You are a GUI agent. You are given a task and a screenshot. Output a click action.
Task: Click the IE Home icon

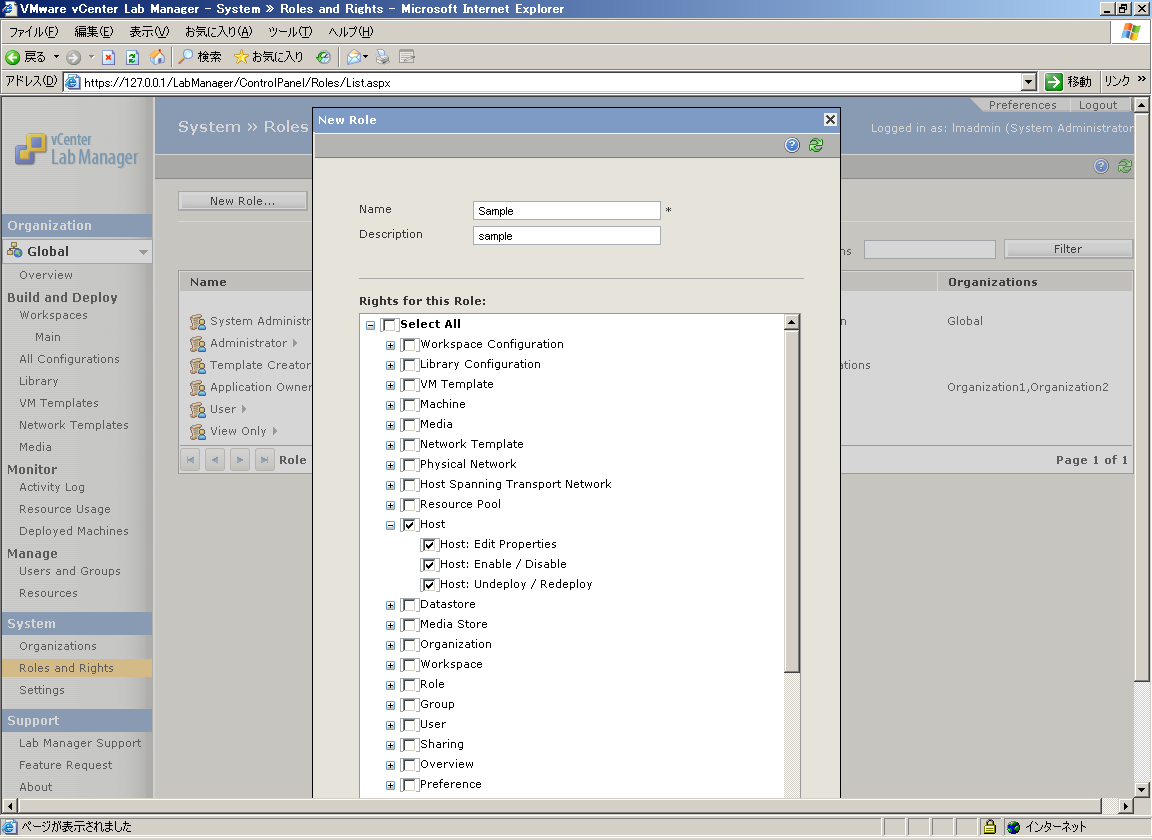pyautogui.click(x=157, y=57)
